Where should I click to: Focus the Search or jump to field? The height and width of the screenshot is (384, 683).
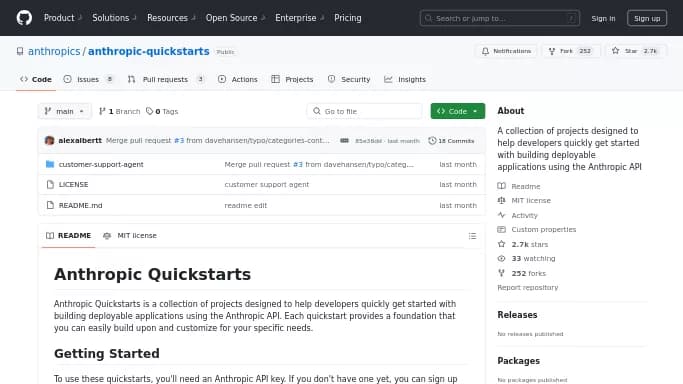tap(500, 18)
